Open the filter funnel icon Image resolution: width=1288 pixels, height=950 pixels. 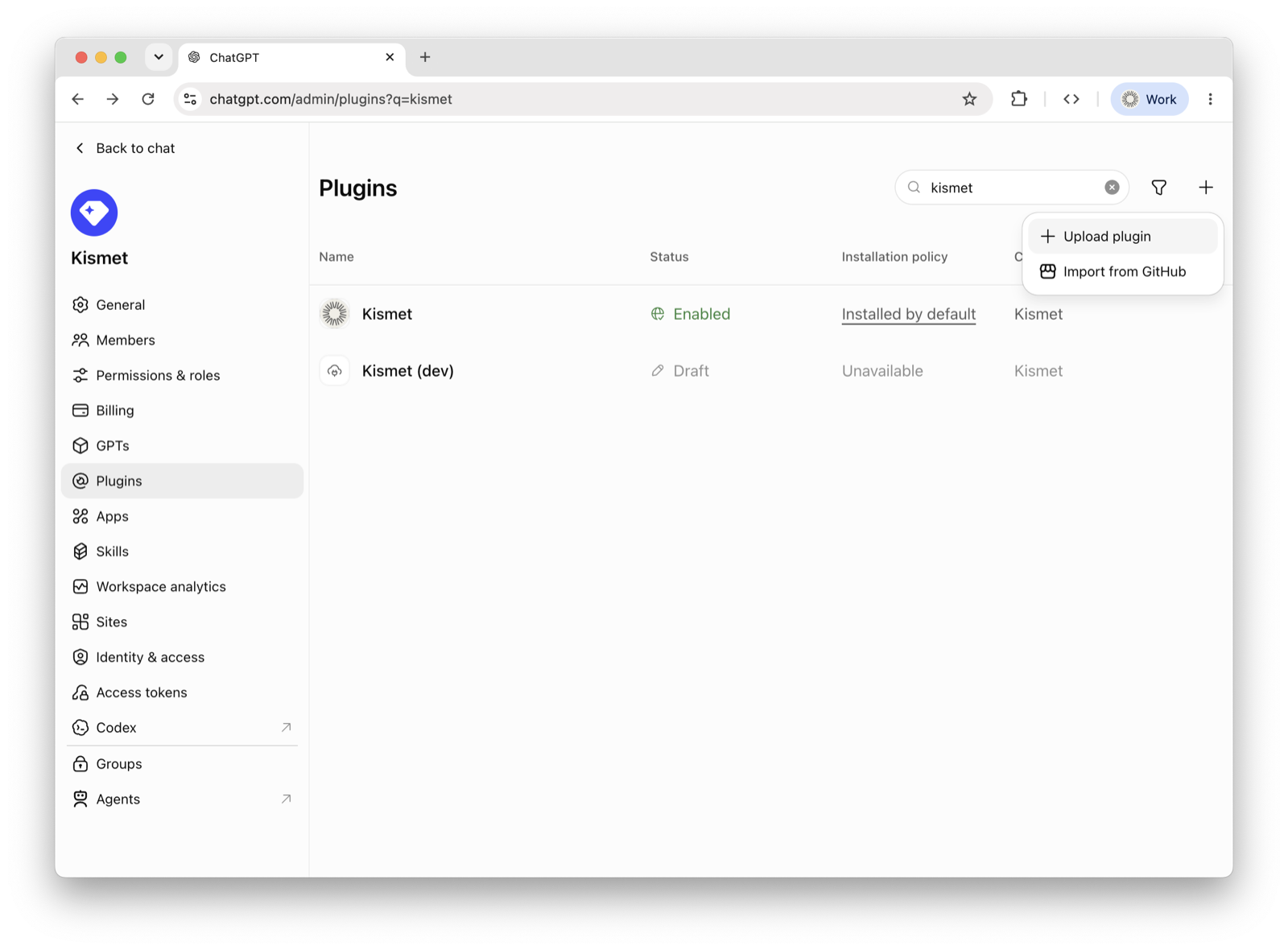[x=1159, y=188]
